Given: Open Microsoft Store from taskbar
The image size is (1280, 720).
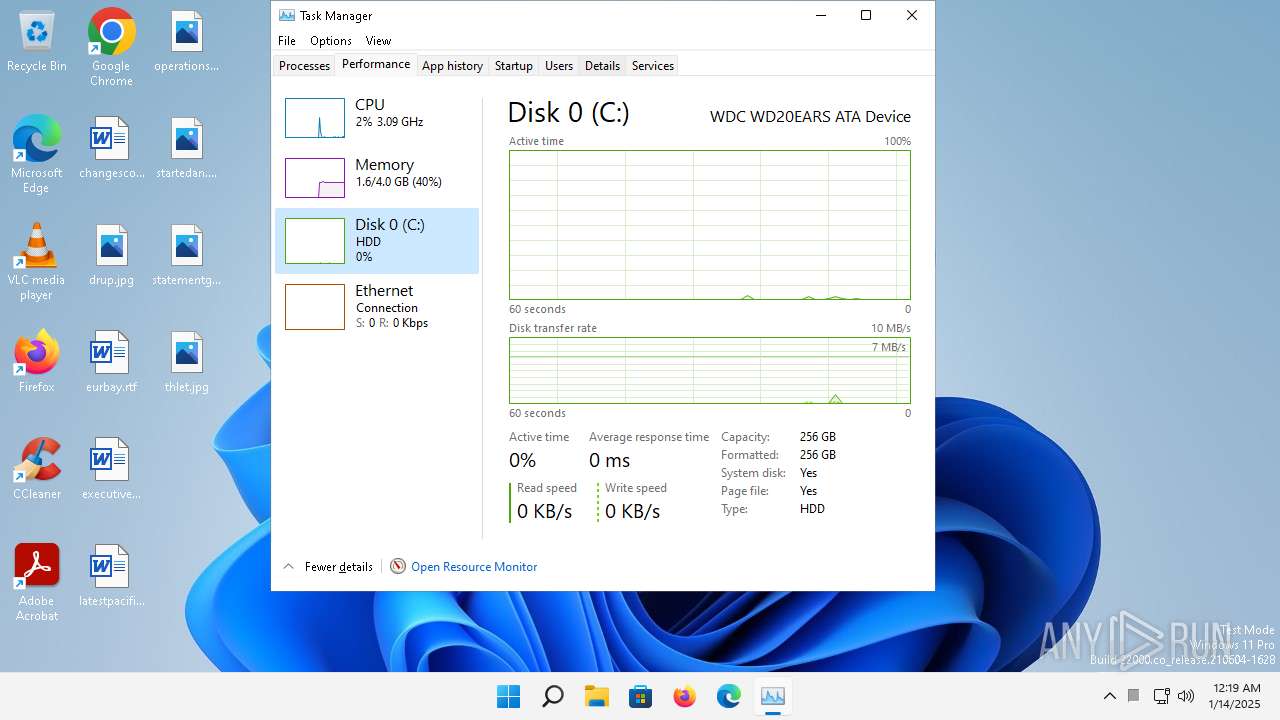Looking at the screenshot, I should [x=640, y=696].
